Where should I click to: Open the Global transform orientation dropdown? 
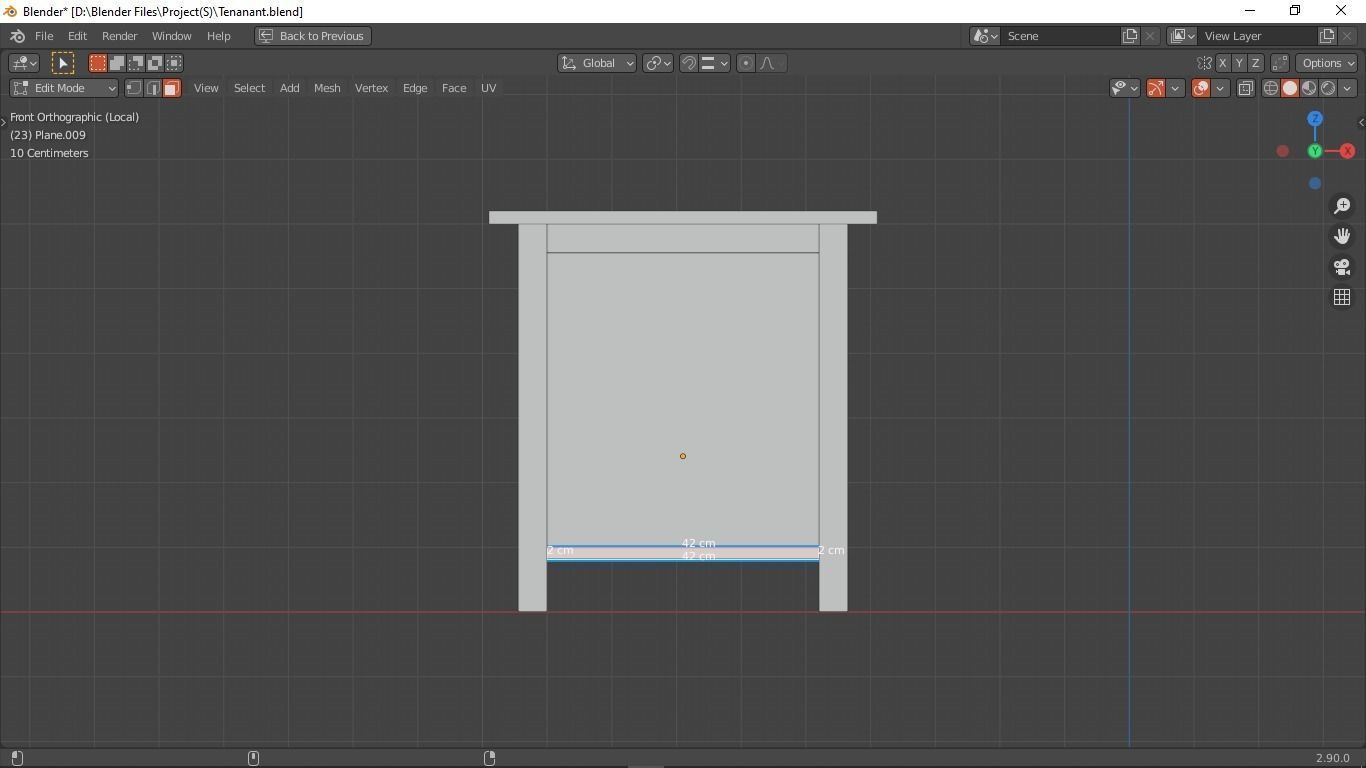597,63
